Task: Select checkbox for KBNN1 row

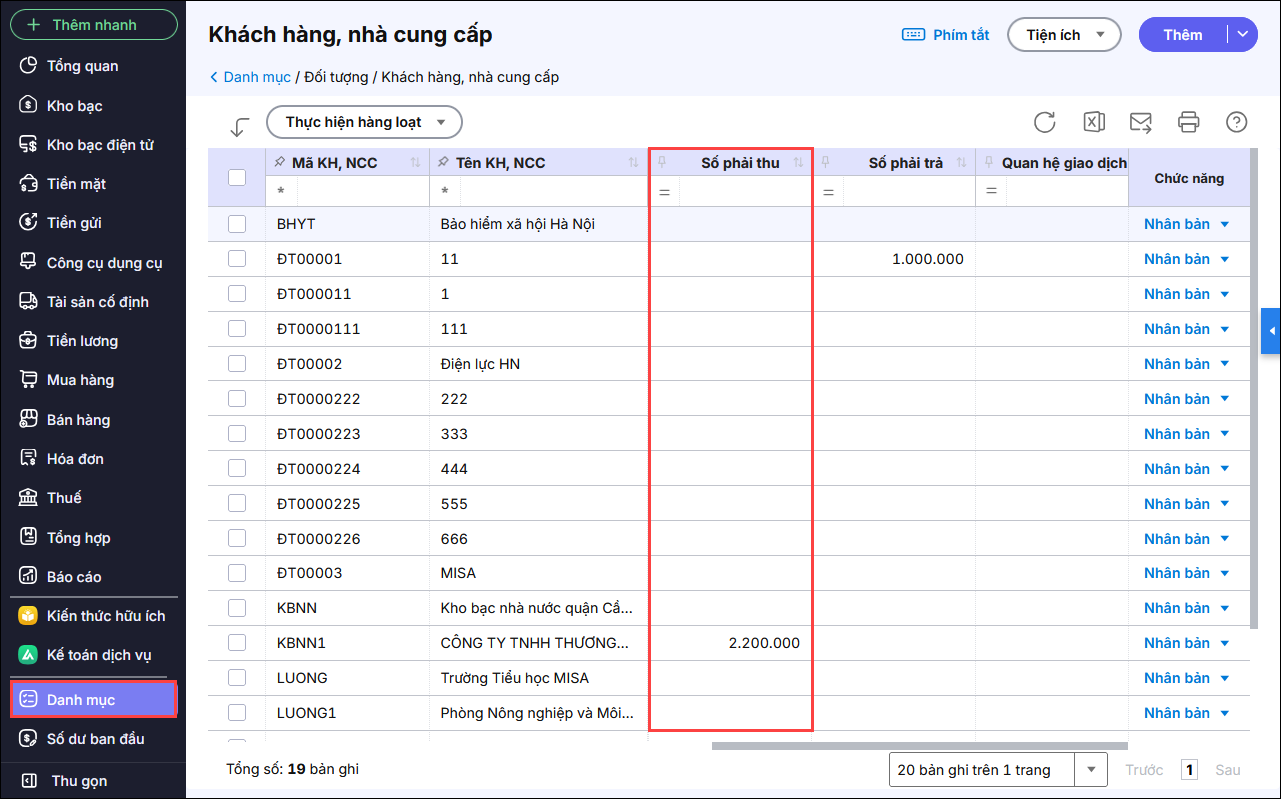Action: click(237, 643)
